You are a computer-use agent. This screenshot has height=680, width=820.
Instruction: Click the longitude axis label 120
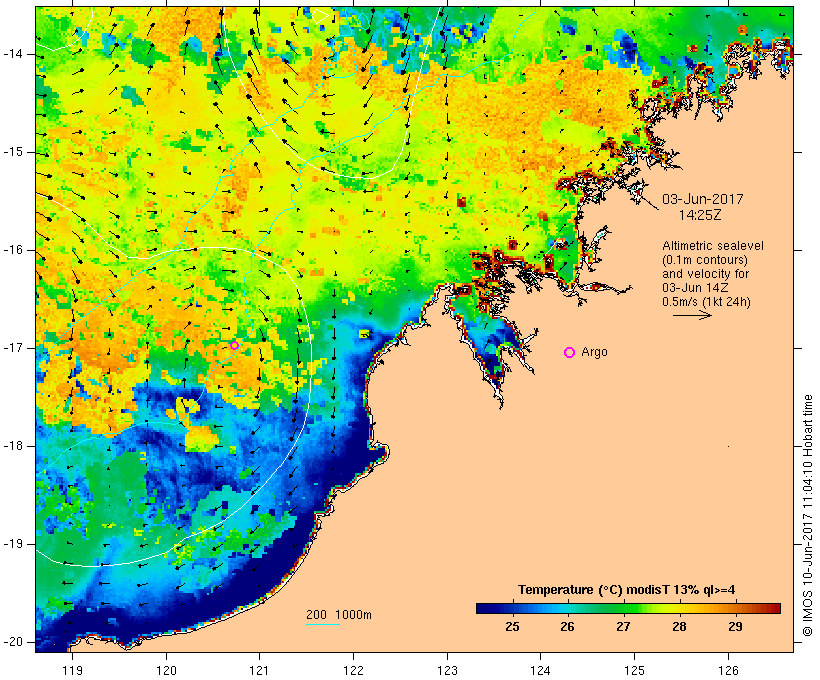click(166, 671)
